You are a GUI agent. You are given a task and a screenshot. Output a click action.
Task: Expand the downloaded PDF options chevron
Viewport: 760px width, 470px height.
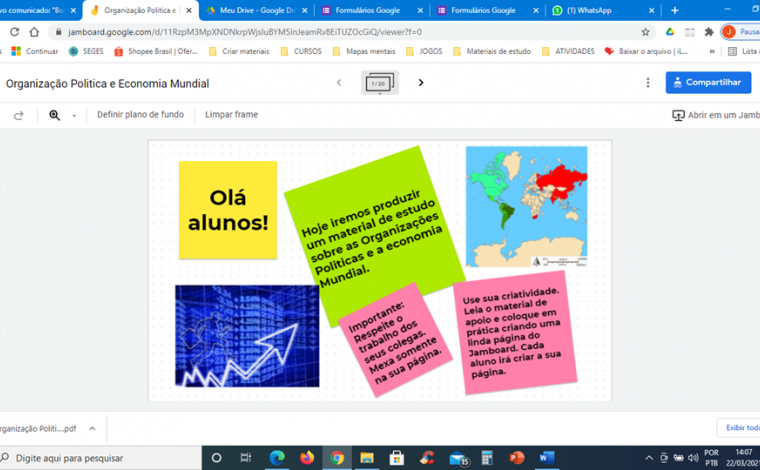coord(93,428)
